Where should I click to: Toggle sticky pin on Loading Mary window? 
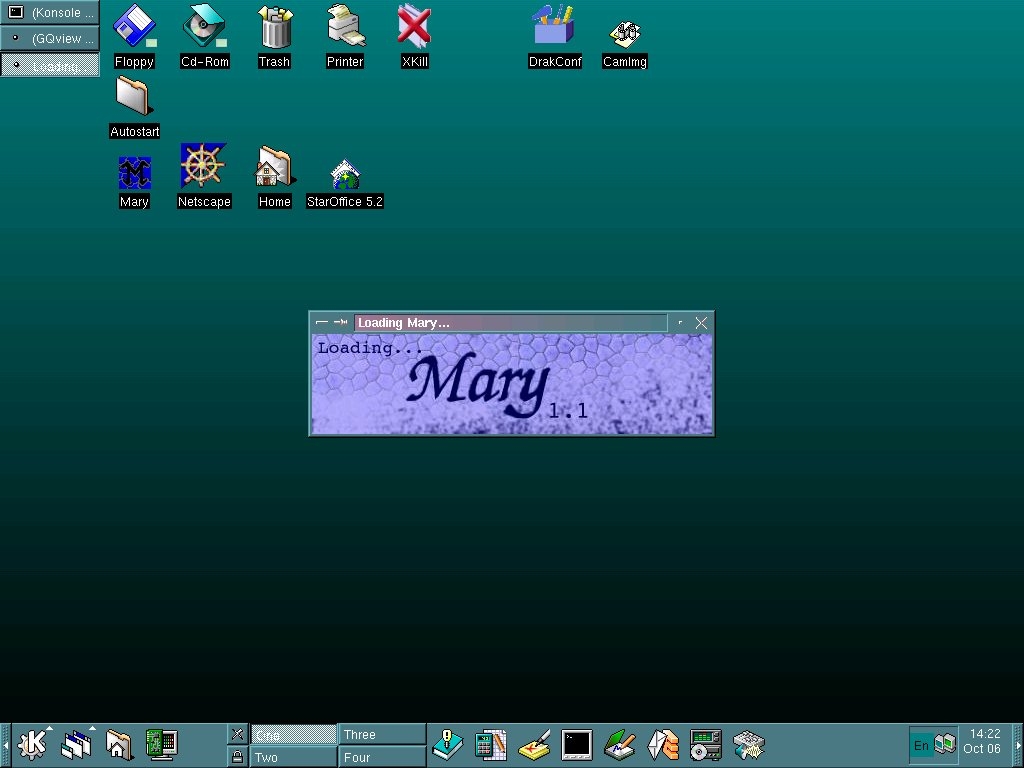pyautogui.click(x=341, y=322)
